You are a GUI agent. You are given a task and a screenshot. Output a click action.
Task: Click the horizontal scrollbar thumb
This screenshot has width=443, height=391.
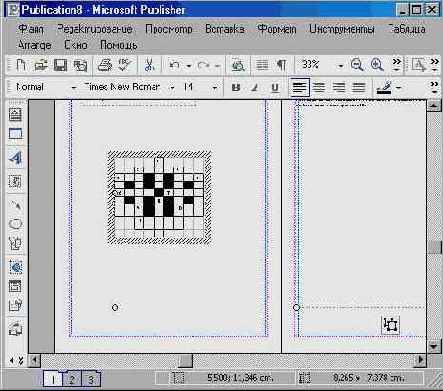click(185, 360)
